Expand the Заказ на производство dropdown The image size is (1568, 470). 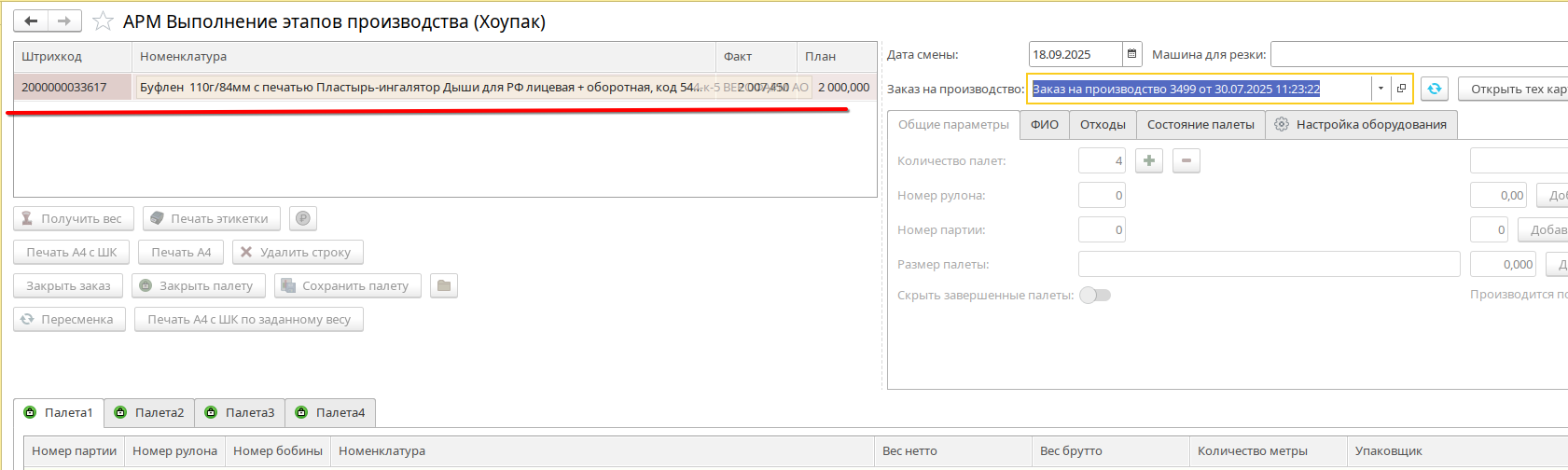pos(1381,89)
